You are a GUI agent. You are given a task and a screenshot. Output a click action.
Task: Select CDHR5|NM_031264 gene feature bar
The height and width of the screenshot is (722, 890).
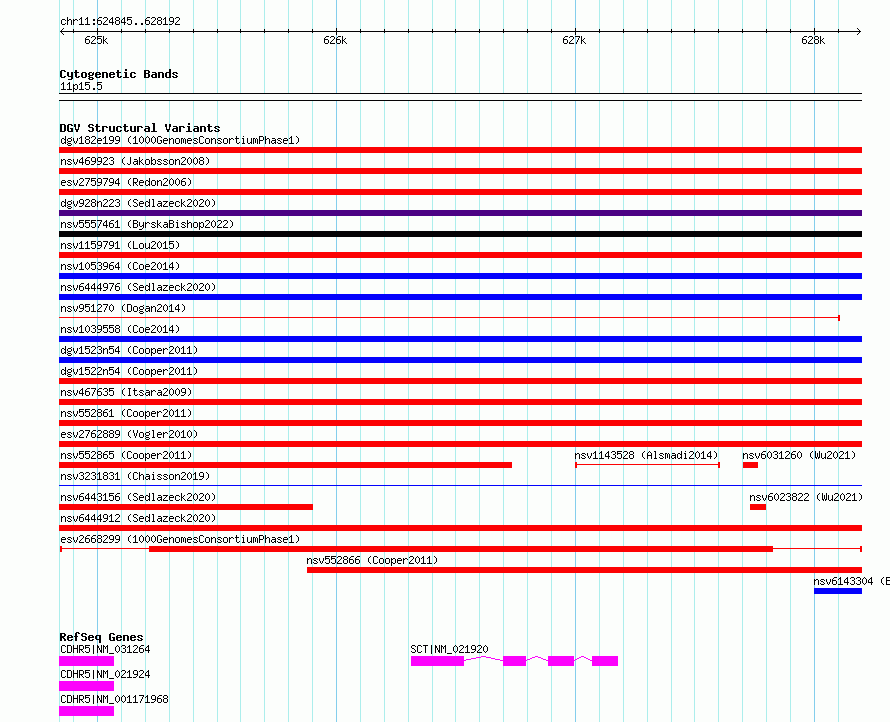tap(86, 661)
